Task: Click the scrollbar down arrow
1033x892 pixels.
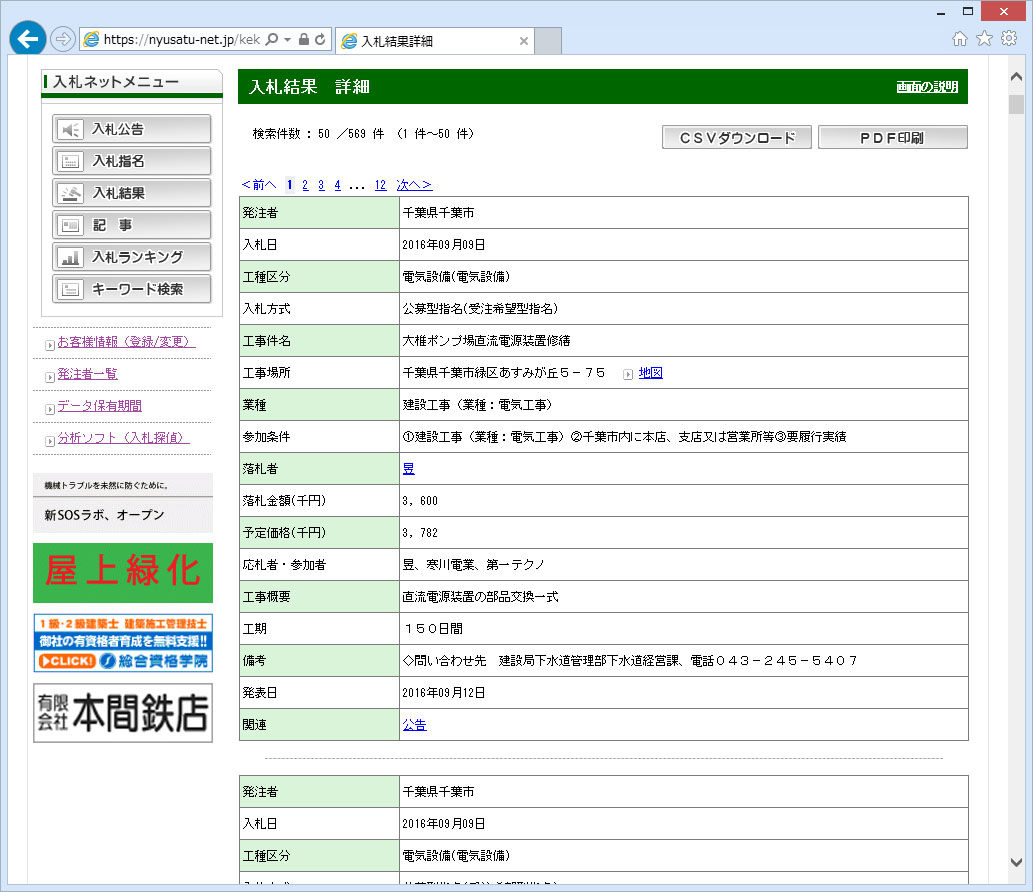Action: coord(1016,862)
